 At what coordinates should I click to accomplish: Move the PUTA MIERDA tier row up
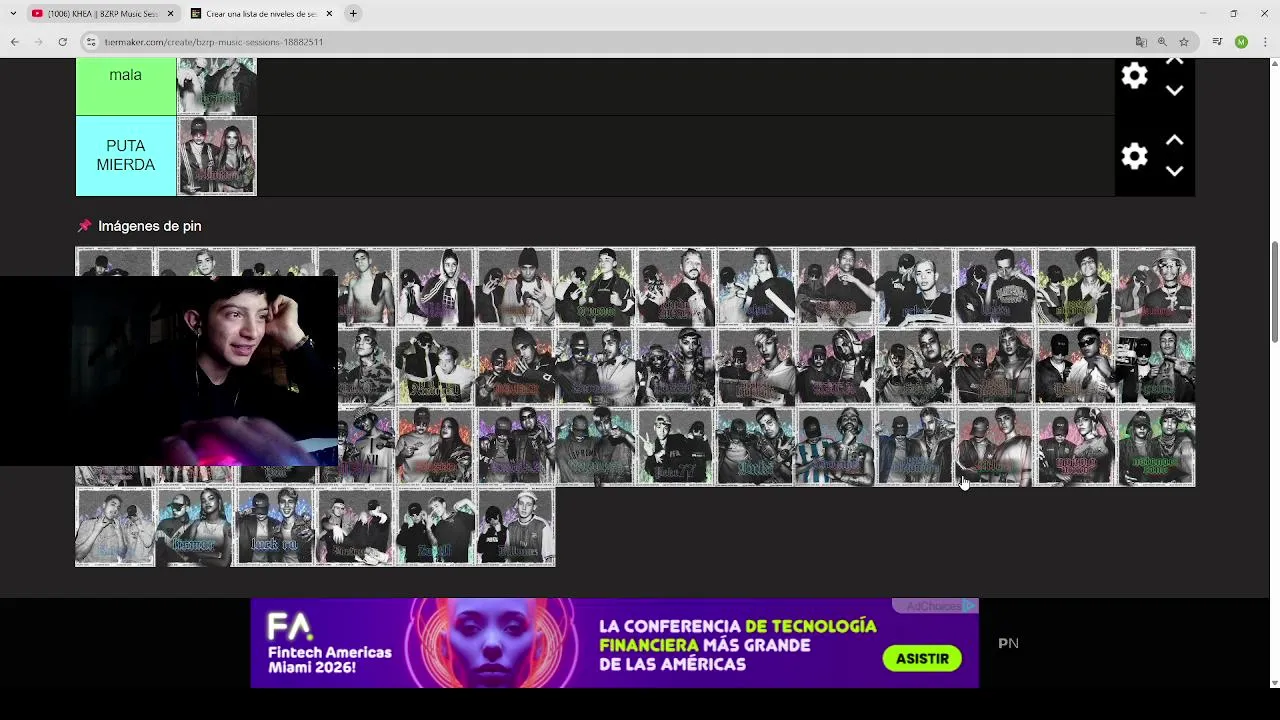(x=1175, y=141)
